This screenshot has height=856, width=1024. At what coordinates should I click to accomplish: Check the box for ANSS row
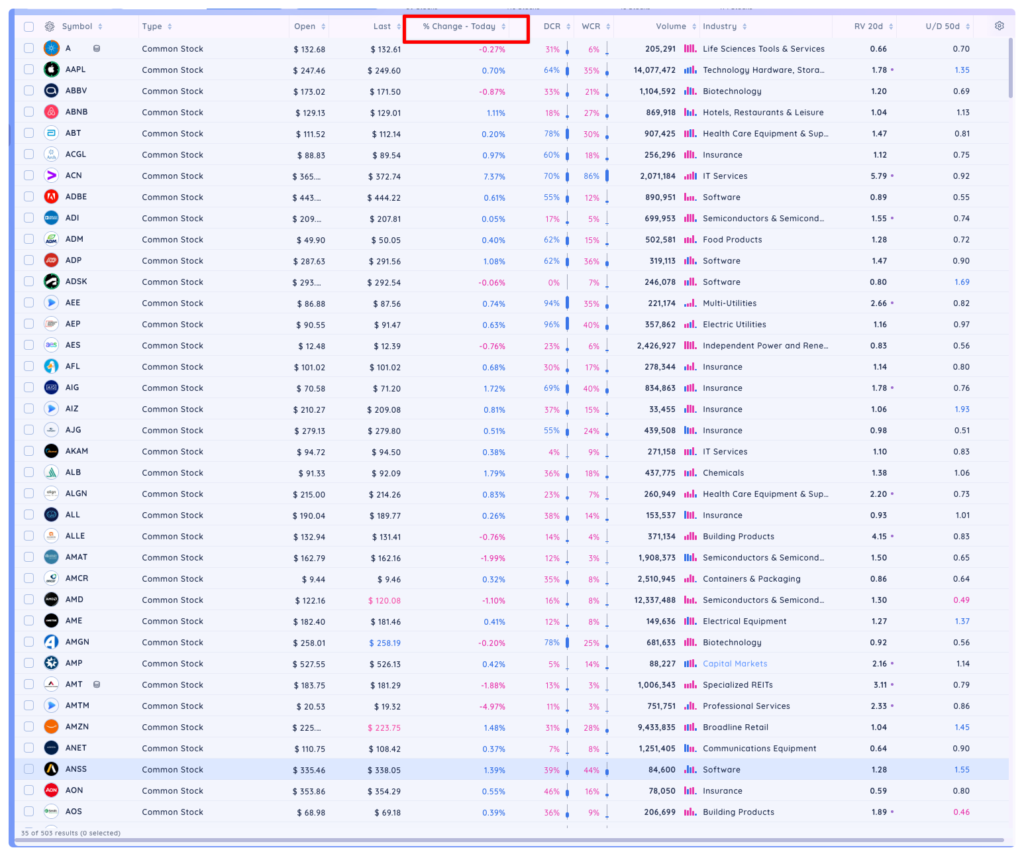(29, 769)
